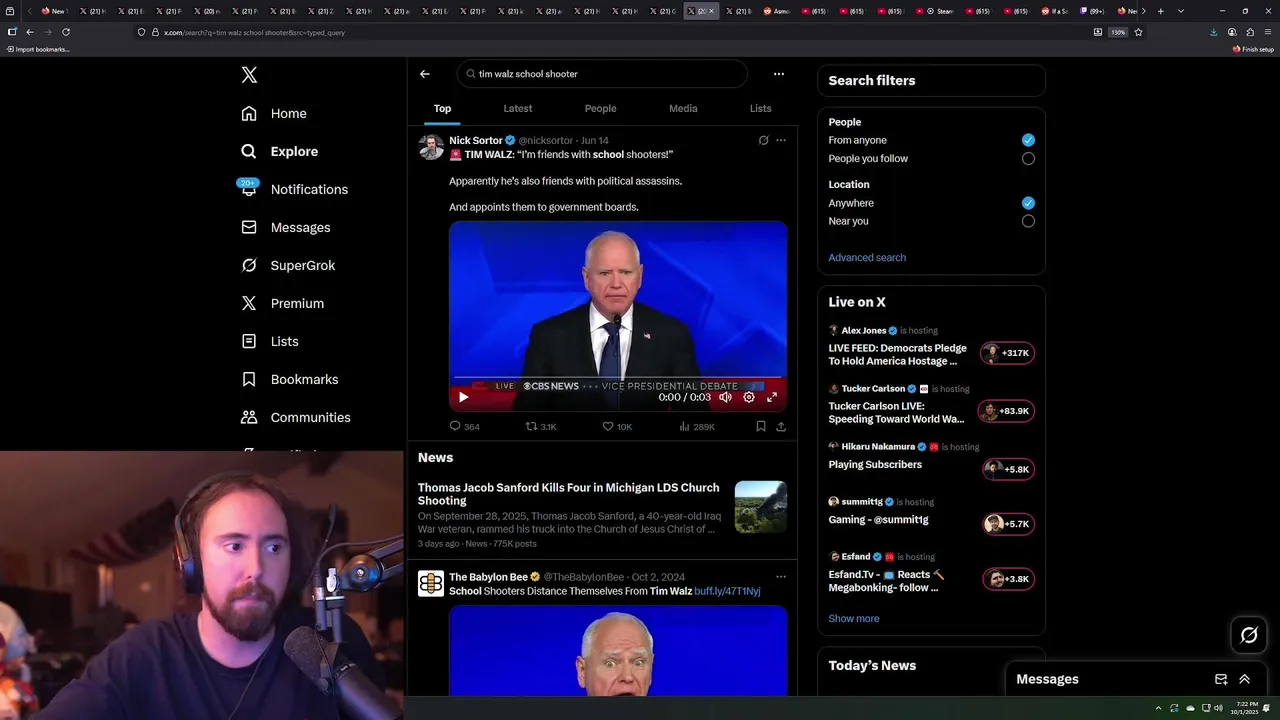Play the Tim Walz debate video
1280x720 pixels.
click(463, 397)
